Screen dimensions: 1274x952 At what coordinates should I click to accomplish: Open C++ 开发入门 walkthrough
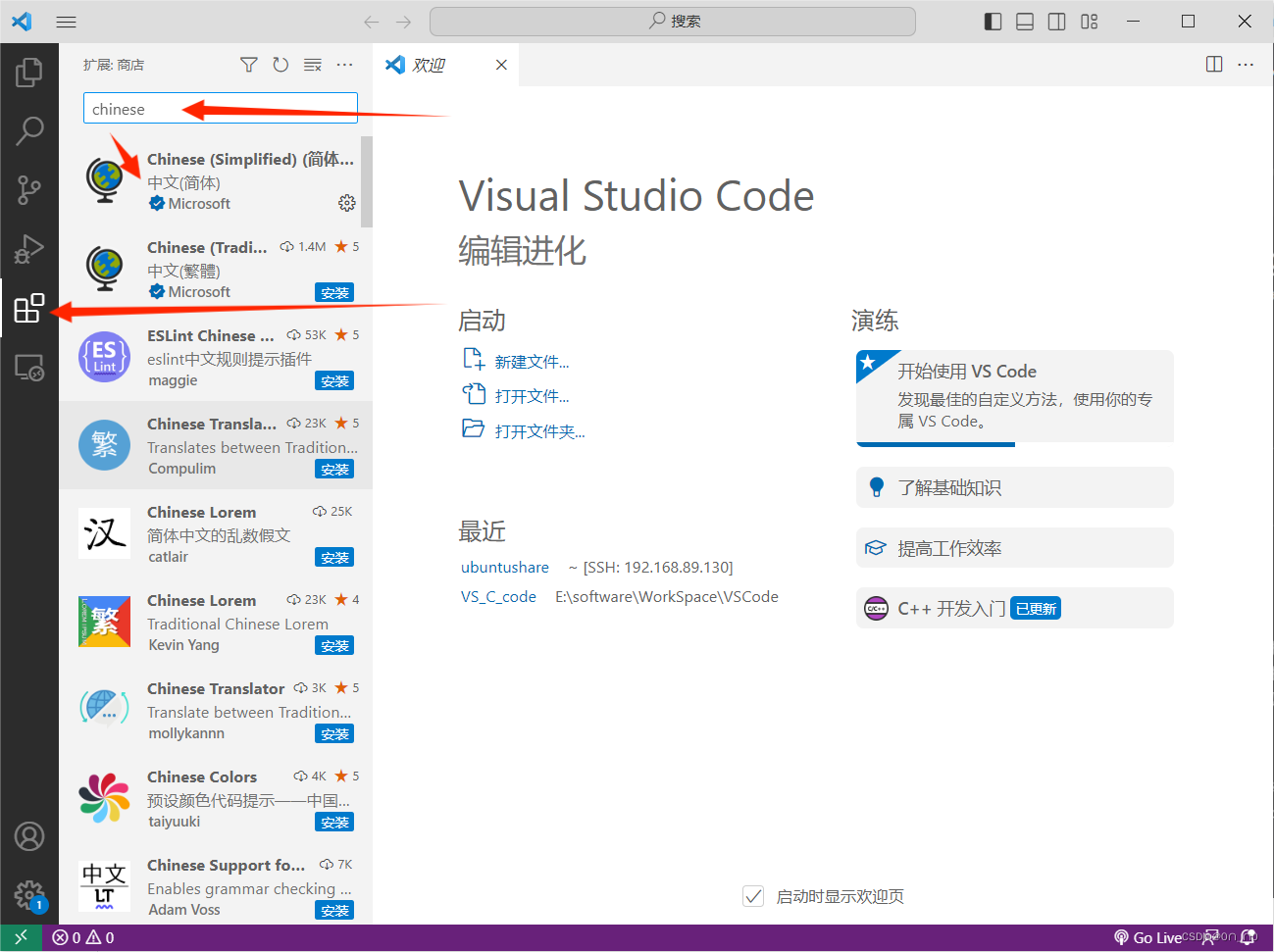click(x=1015, y=608)
